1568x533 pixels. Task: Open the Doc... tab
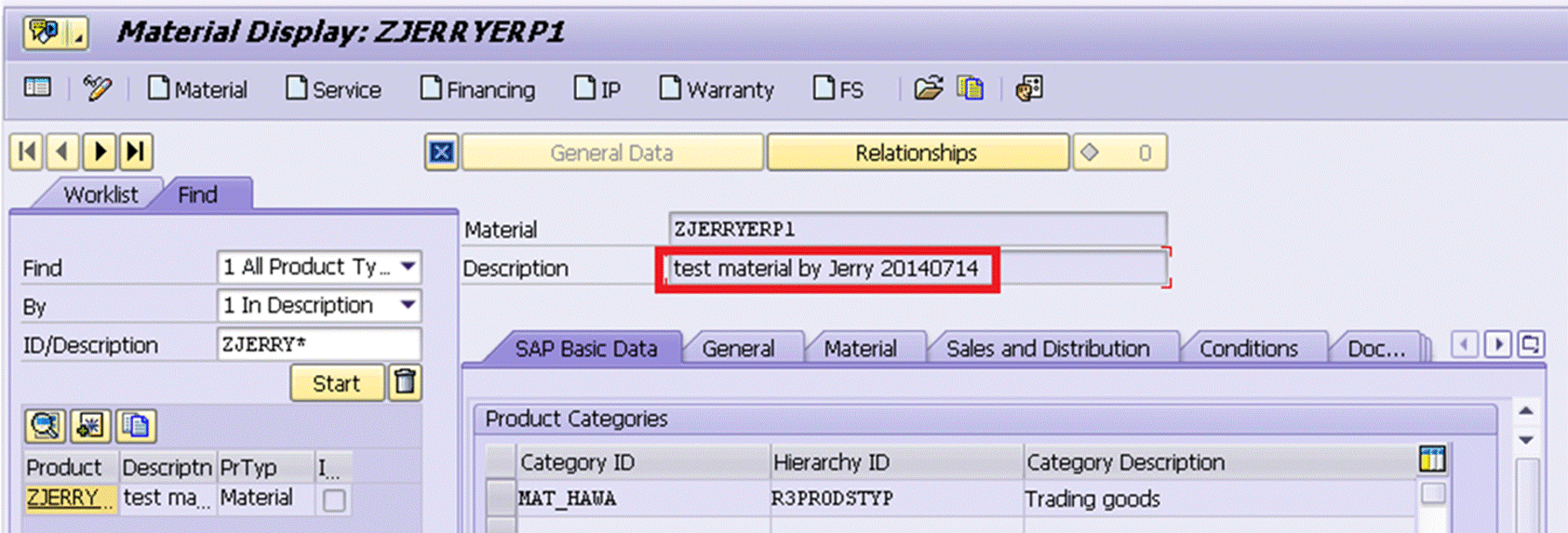[x=1376, y=348]
